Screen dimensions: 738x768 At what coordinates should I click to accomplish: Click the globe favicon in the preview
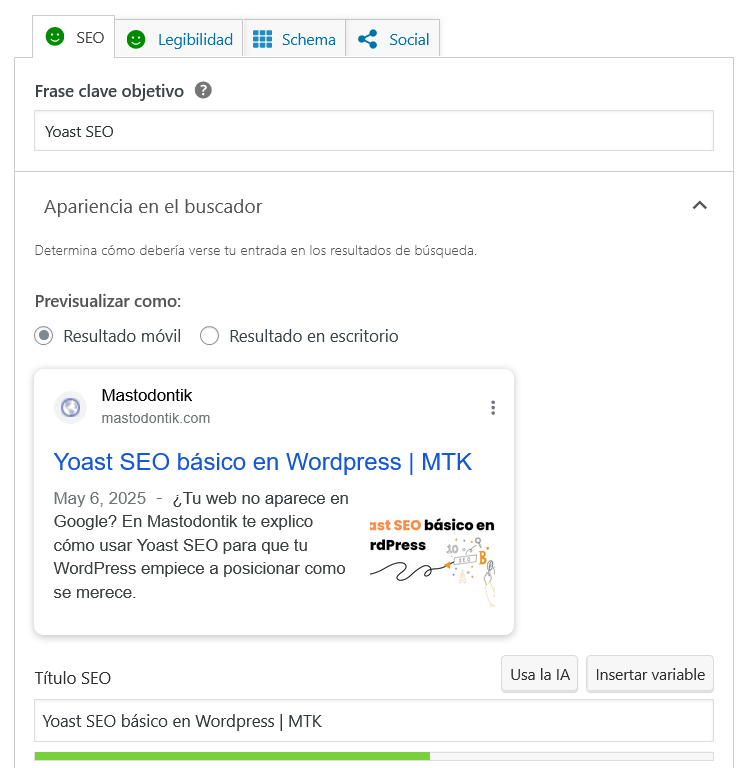pyautogui.click(x=71, y=407)
